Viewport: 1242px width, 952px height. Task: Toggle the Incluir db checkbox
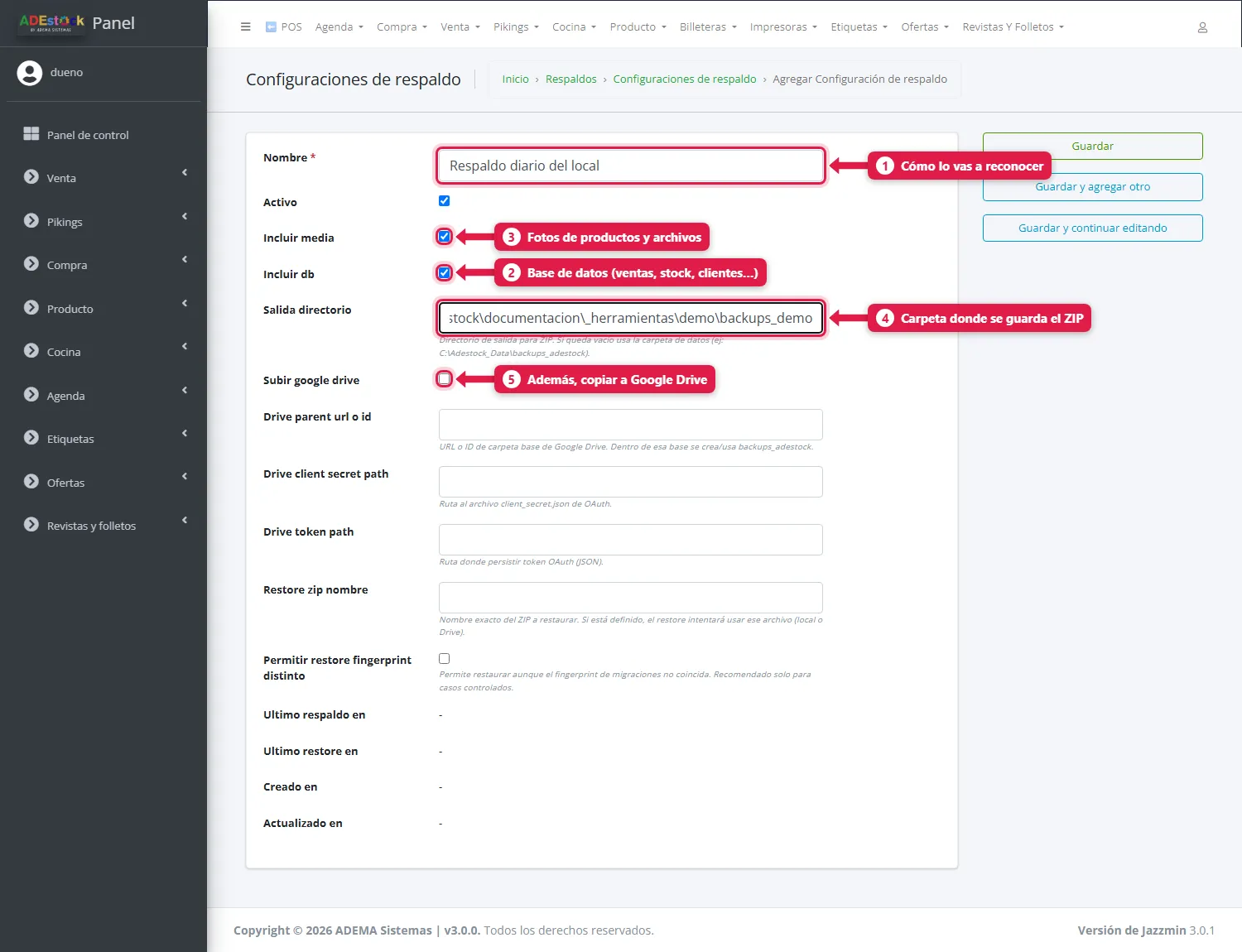(x=445, y=273)
